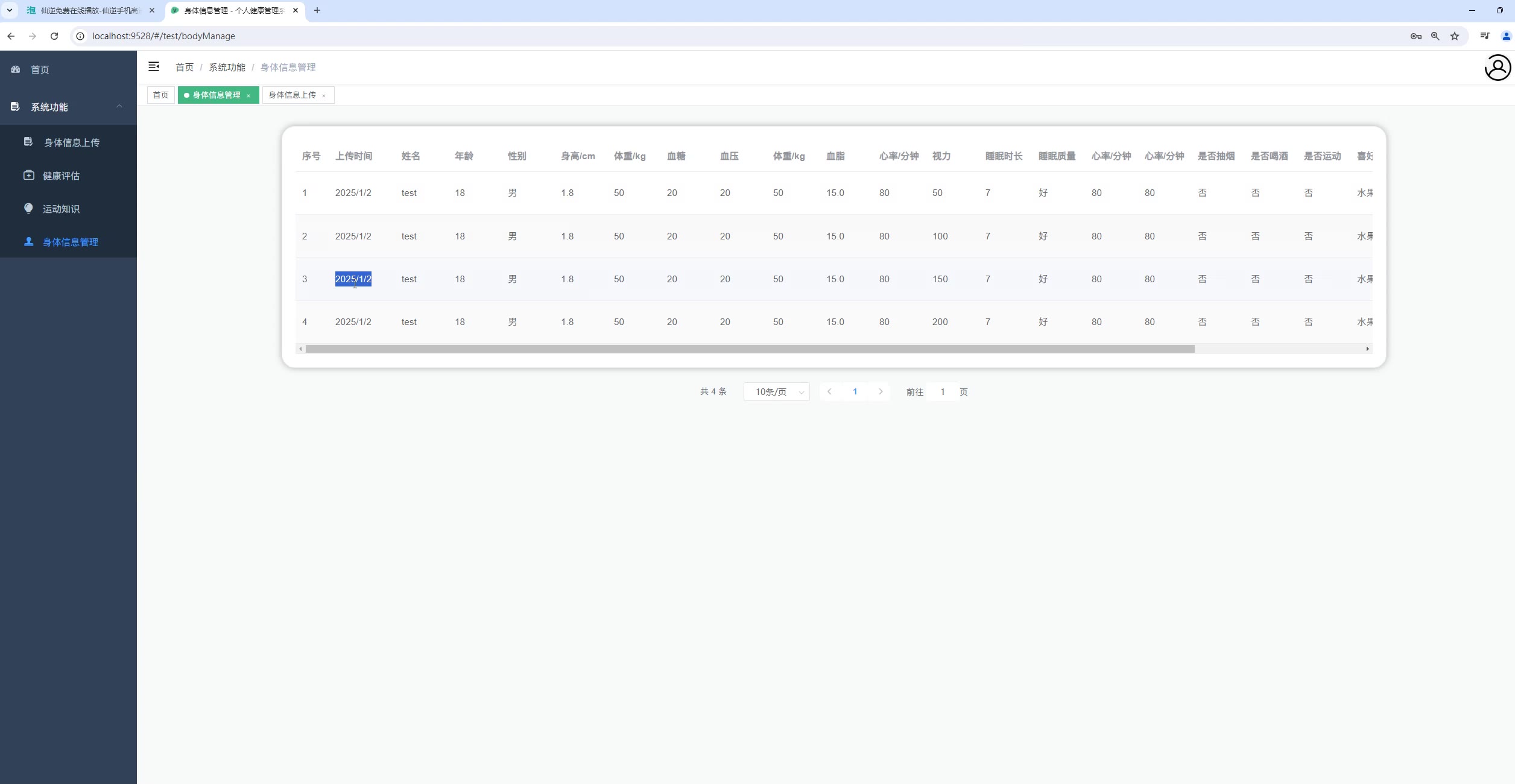Click the scrollbar left arrow under table
The image size is (1515, 784).
pos(300,349)
